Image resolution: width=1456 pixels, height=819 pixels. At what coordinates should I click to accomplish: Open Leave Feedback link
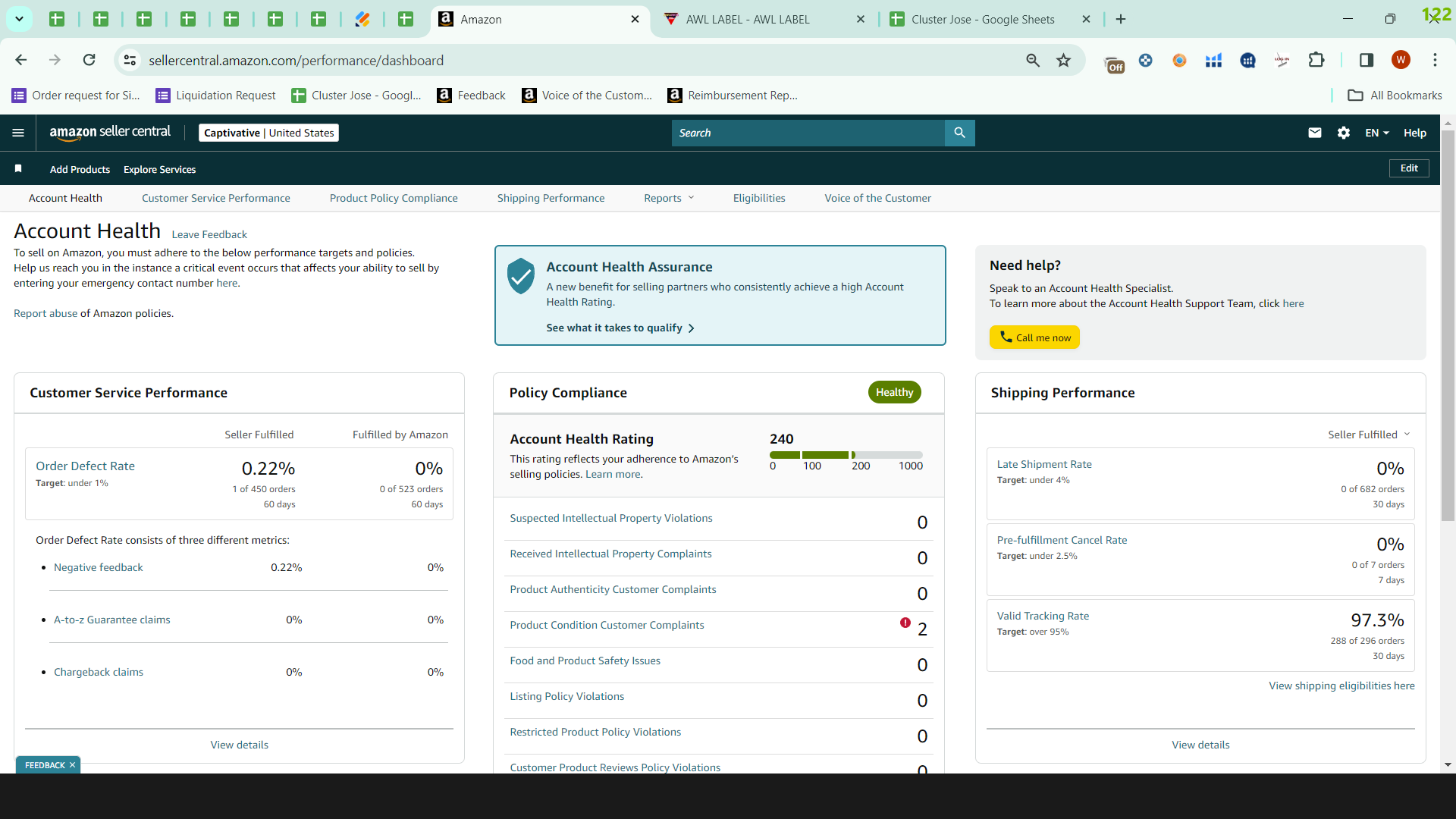209,234
